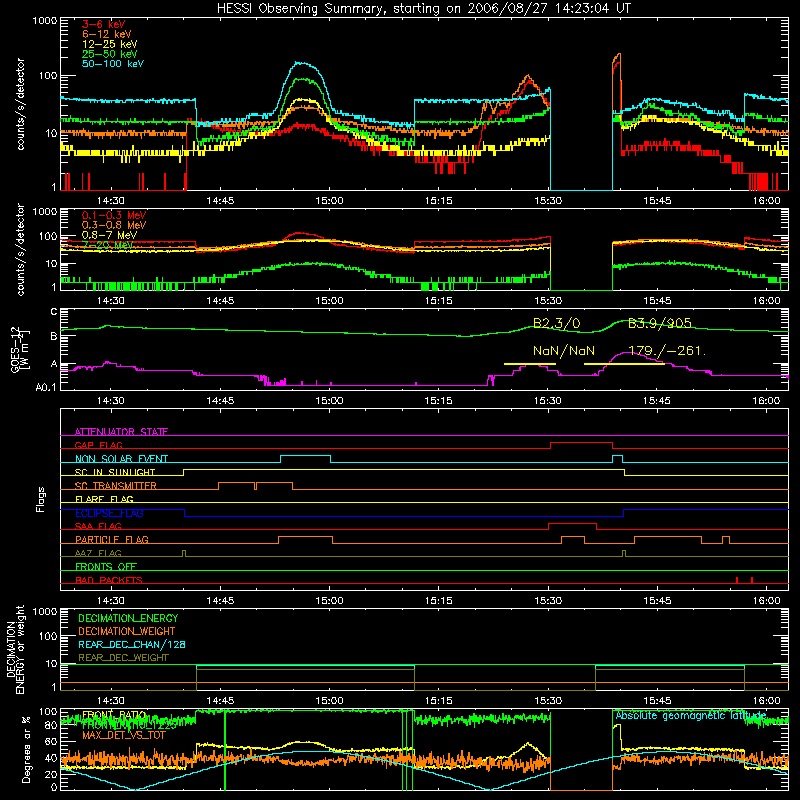Click the 16:00 tick label under flags panel
The image size is (800, 800).
(x=766, y=601)
